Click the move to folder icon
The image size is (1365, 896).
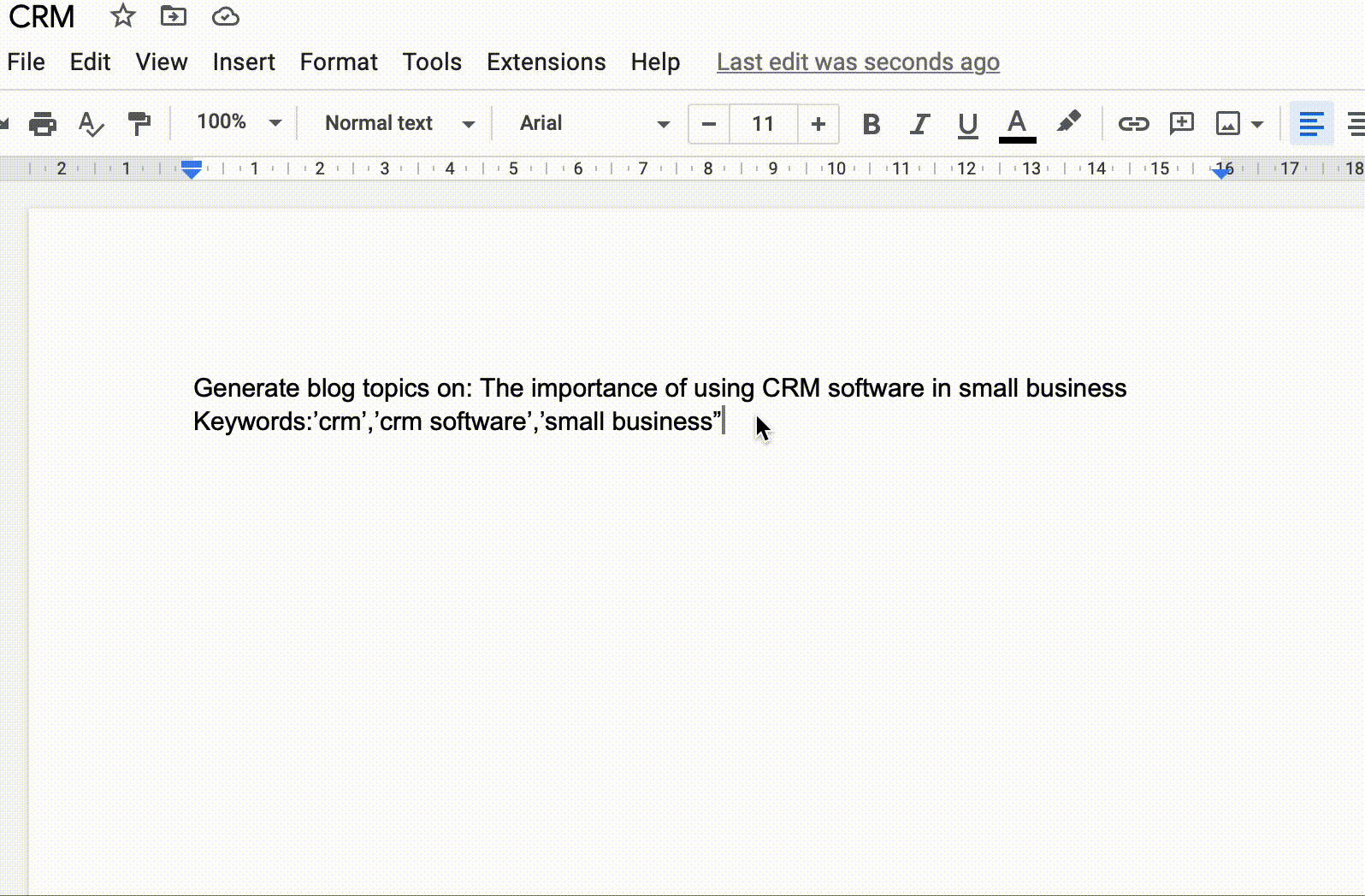coord(174,15)
